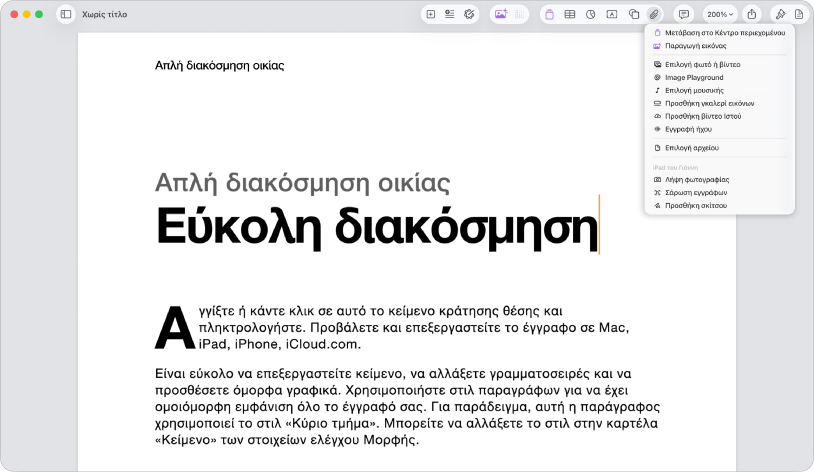Viewport: 814px width, 473px height.
Task: Close the window with the red button
Action: [14, 15]
